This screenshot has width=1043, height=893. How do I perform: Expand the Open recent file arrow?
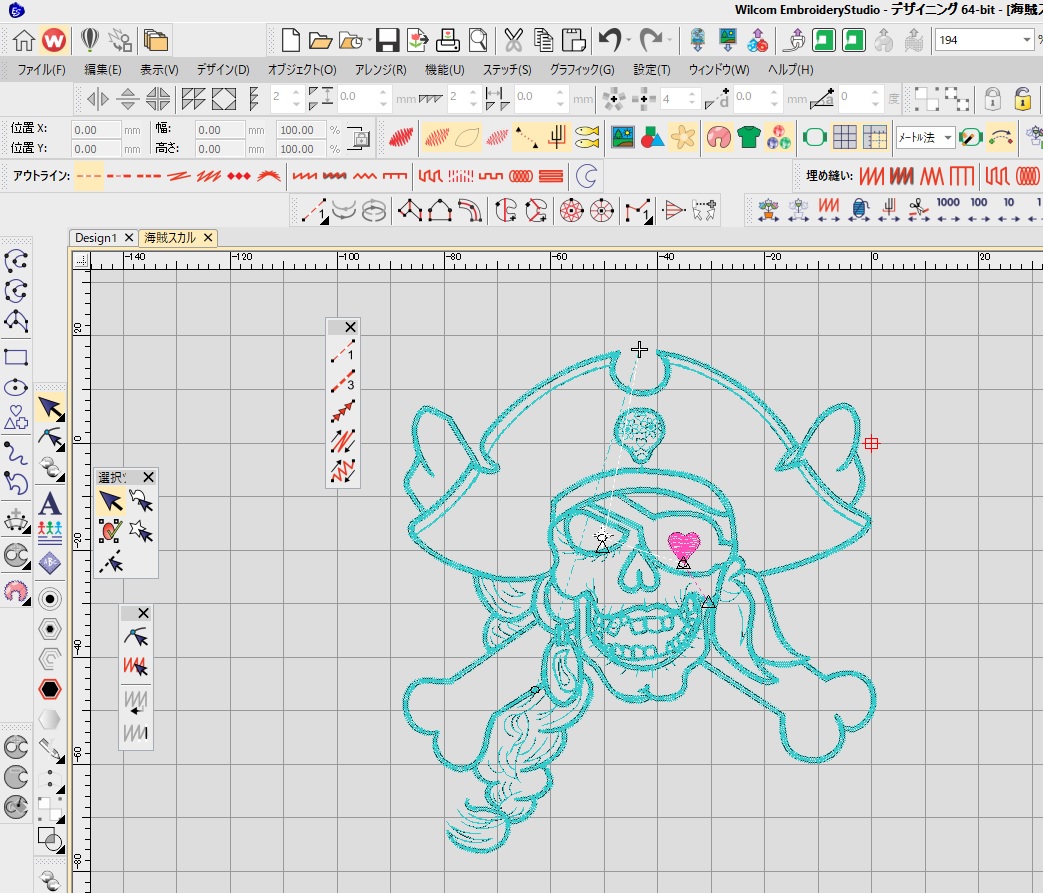370,41
